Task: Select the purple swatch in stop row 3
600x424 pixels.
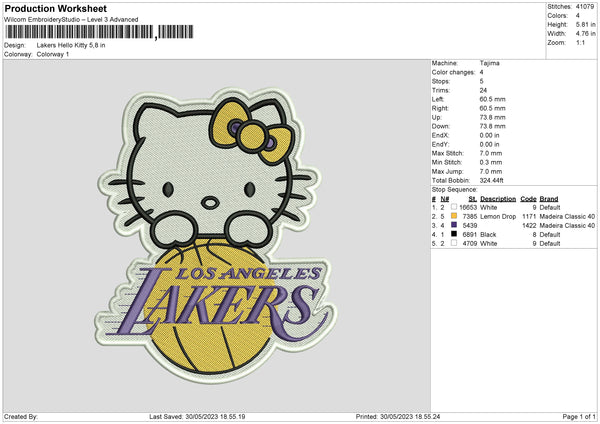Action: [454, 225]
